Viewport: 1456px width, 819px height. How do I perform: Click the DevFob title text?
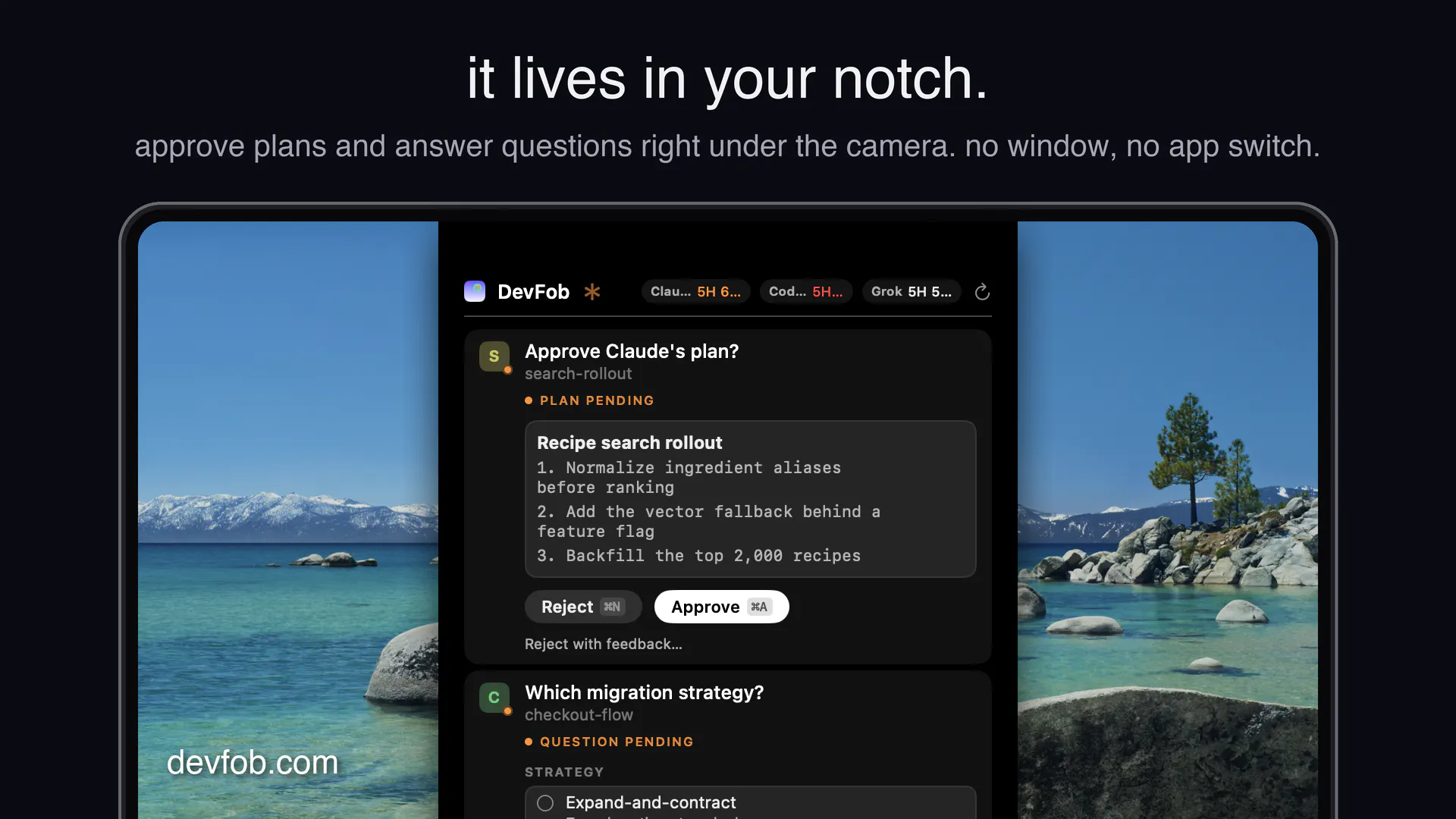tap(533, 292)
